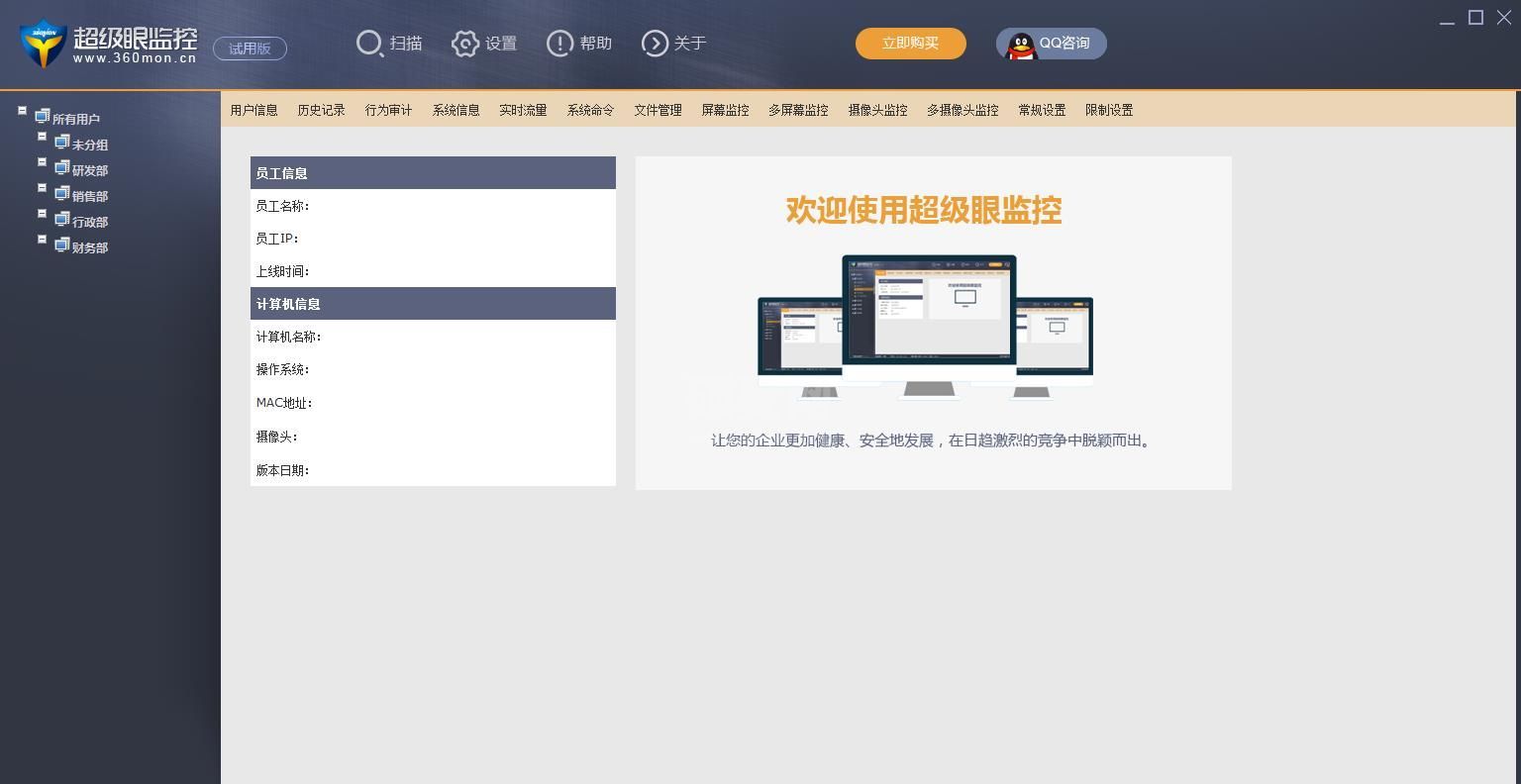1521x784 pixels.
Task: Click the 员工IP field row
Action: (x=433, y=239)
